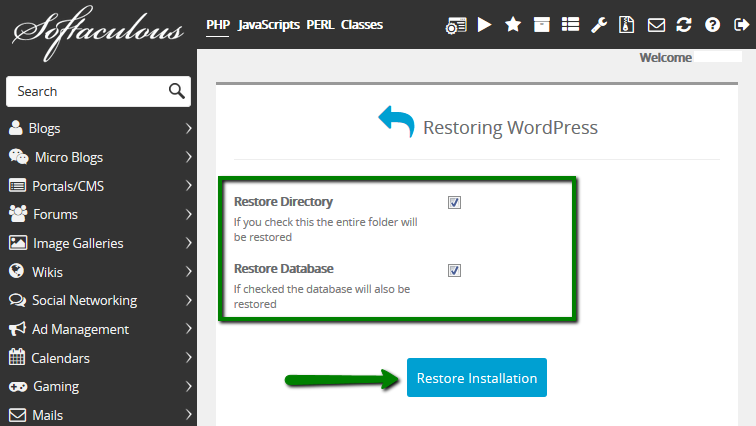The width and height of the screenshot is (756, 426).
Task: Click the Micro Blogs chat bubbles icon
Action: coord(18,157)
